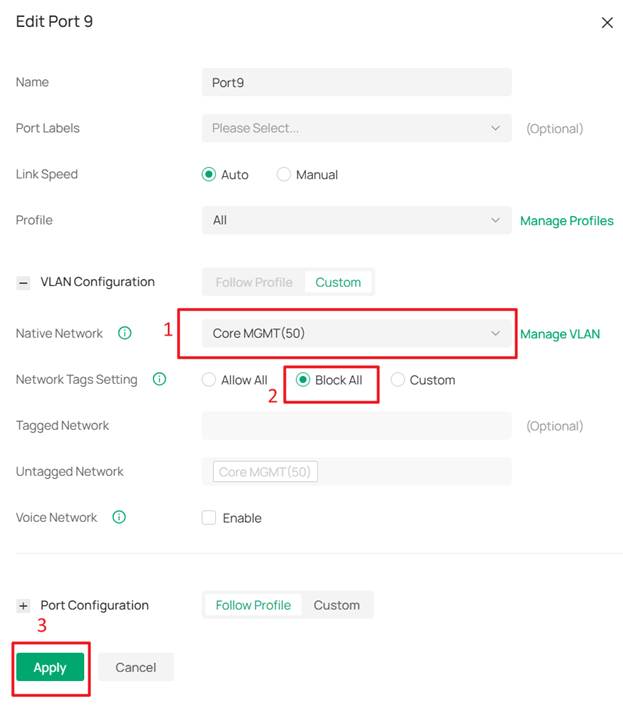The height and width of the screenshot is (720, 623).
Task: Click the Apply button
Action: point(50,667)
